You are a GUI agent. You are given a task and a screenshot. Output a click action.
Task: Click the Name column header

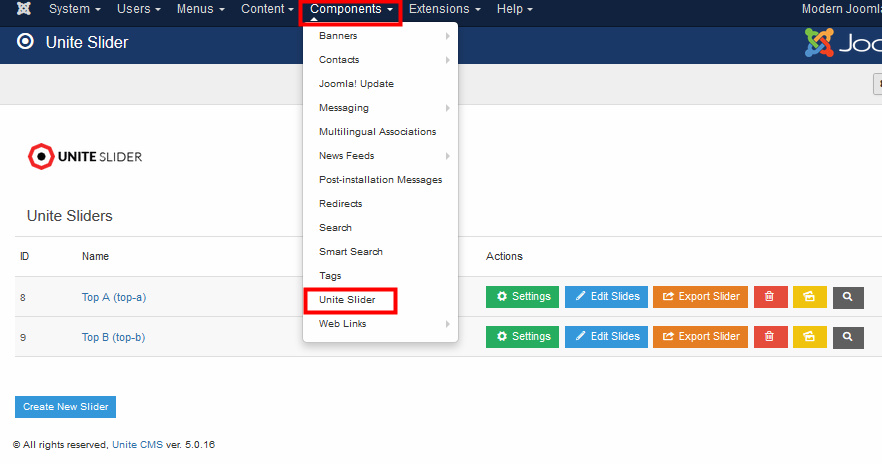[95, 256]
